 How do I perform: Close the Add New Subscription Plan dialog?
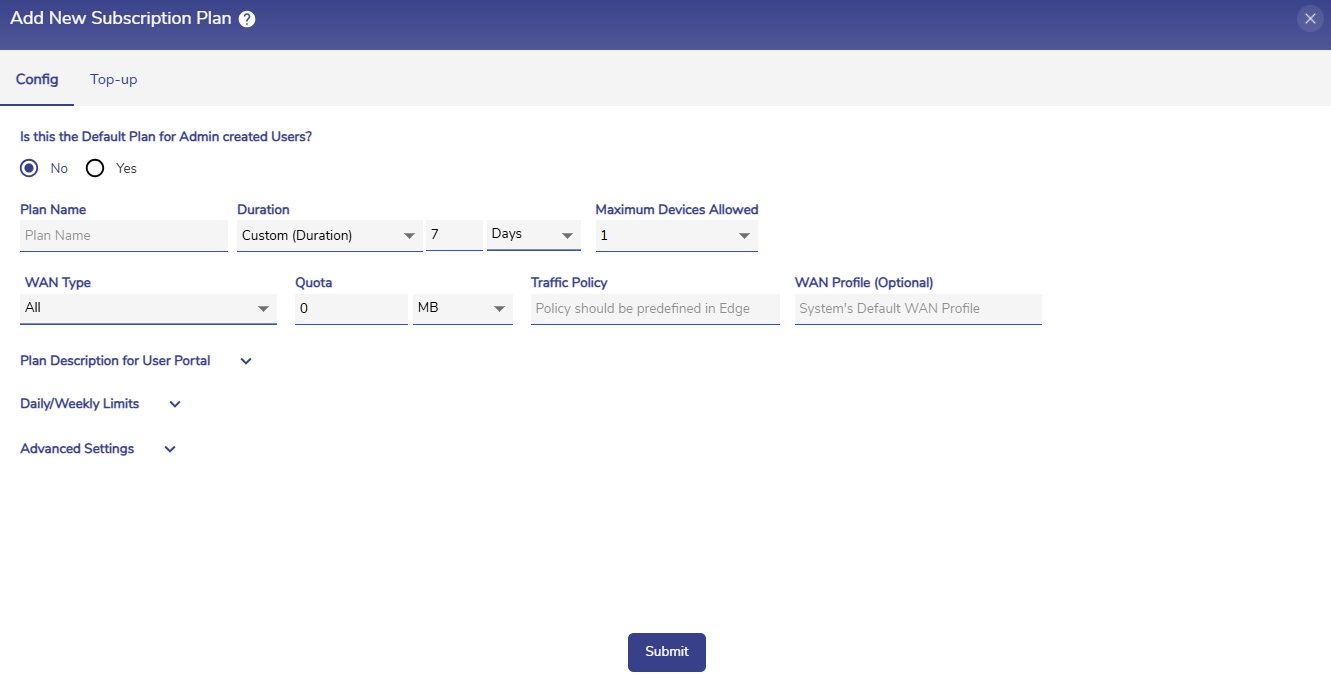(x=1310, y=19)
